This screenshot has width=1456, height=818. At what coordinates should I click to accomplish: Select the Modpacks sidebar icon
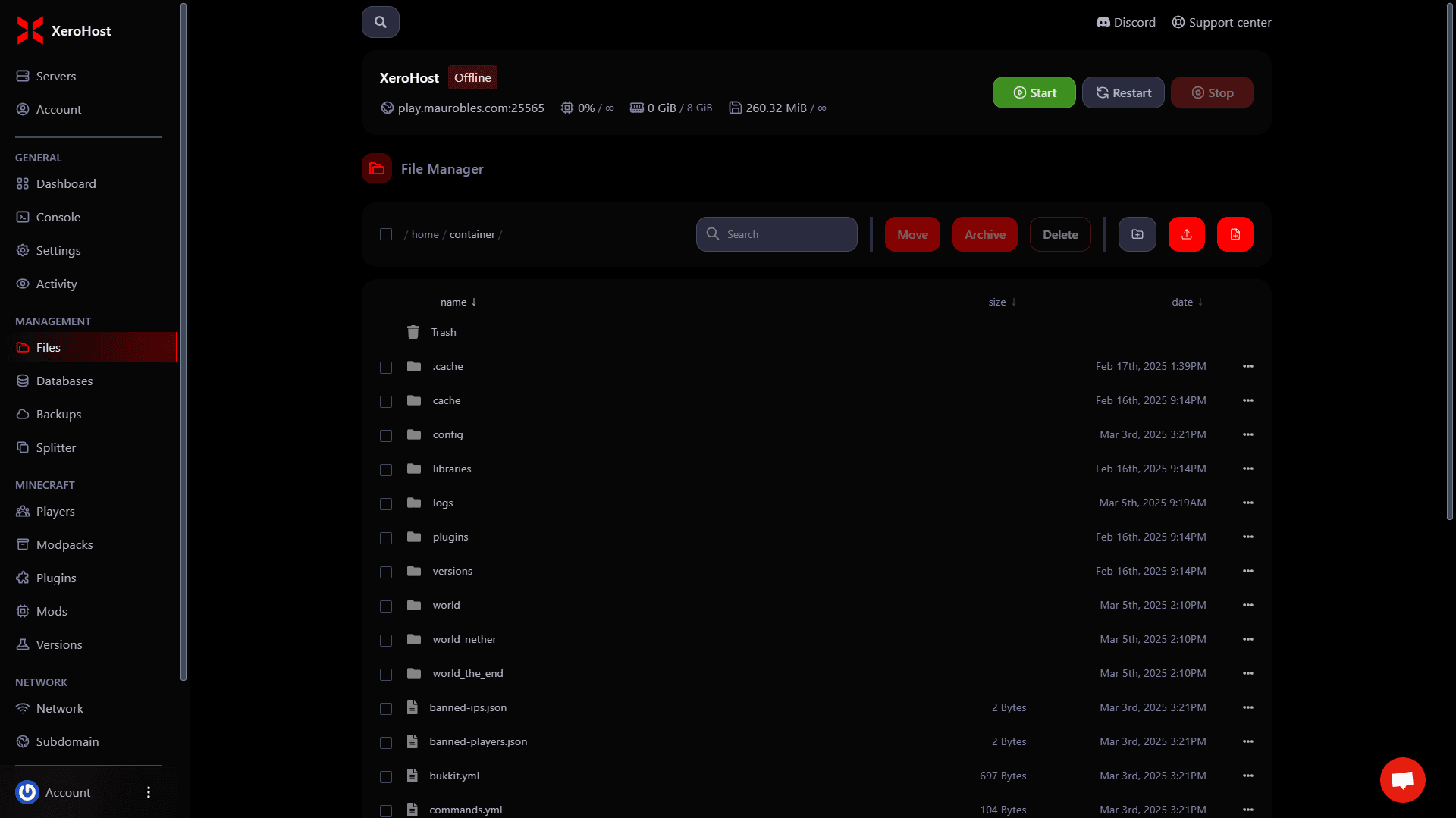click(x=23, y=544)
